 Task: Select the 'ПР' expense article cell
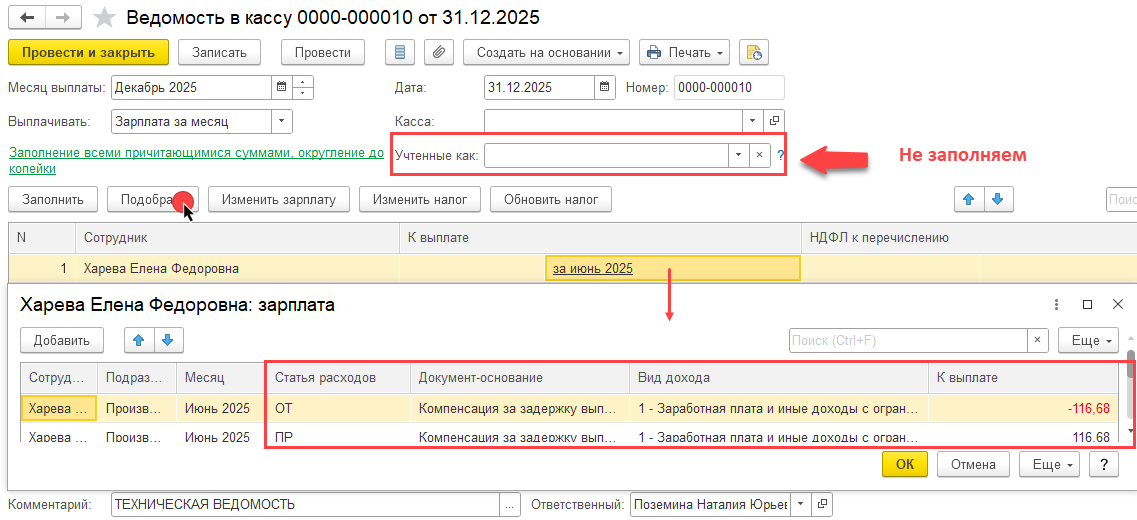pos(339,437)
